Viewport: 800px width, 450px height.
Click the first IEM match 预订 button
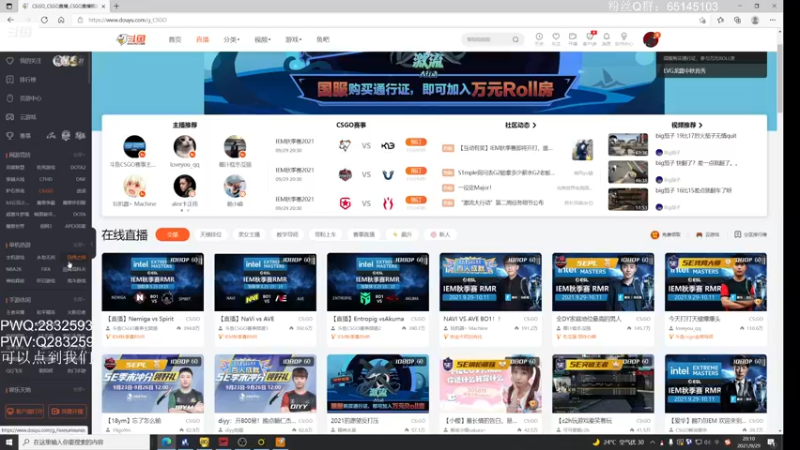click(x=416, y=142)
